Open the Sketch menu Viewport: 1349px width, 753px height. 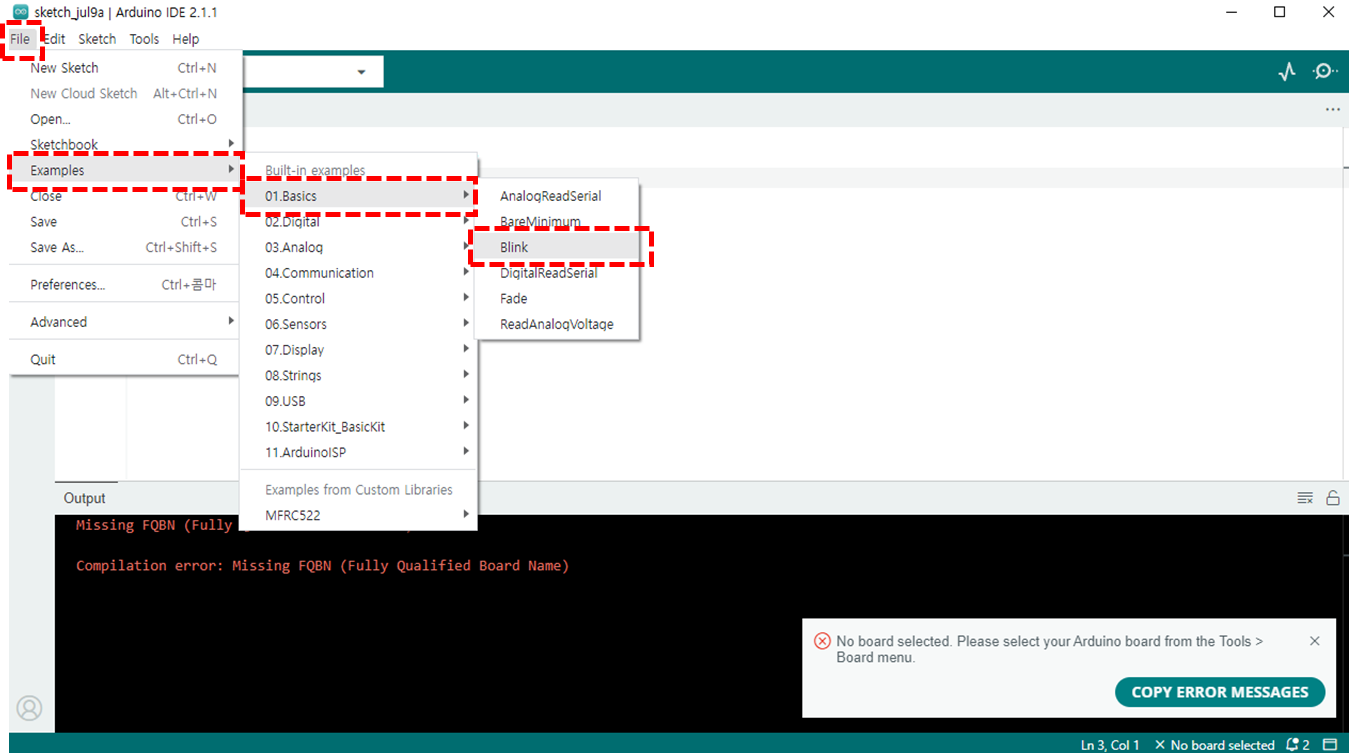(x=97, y=39)
